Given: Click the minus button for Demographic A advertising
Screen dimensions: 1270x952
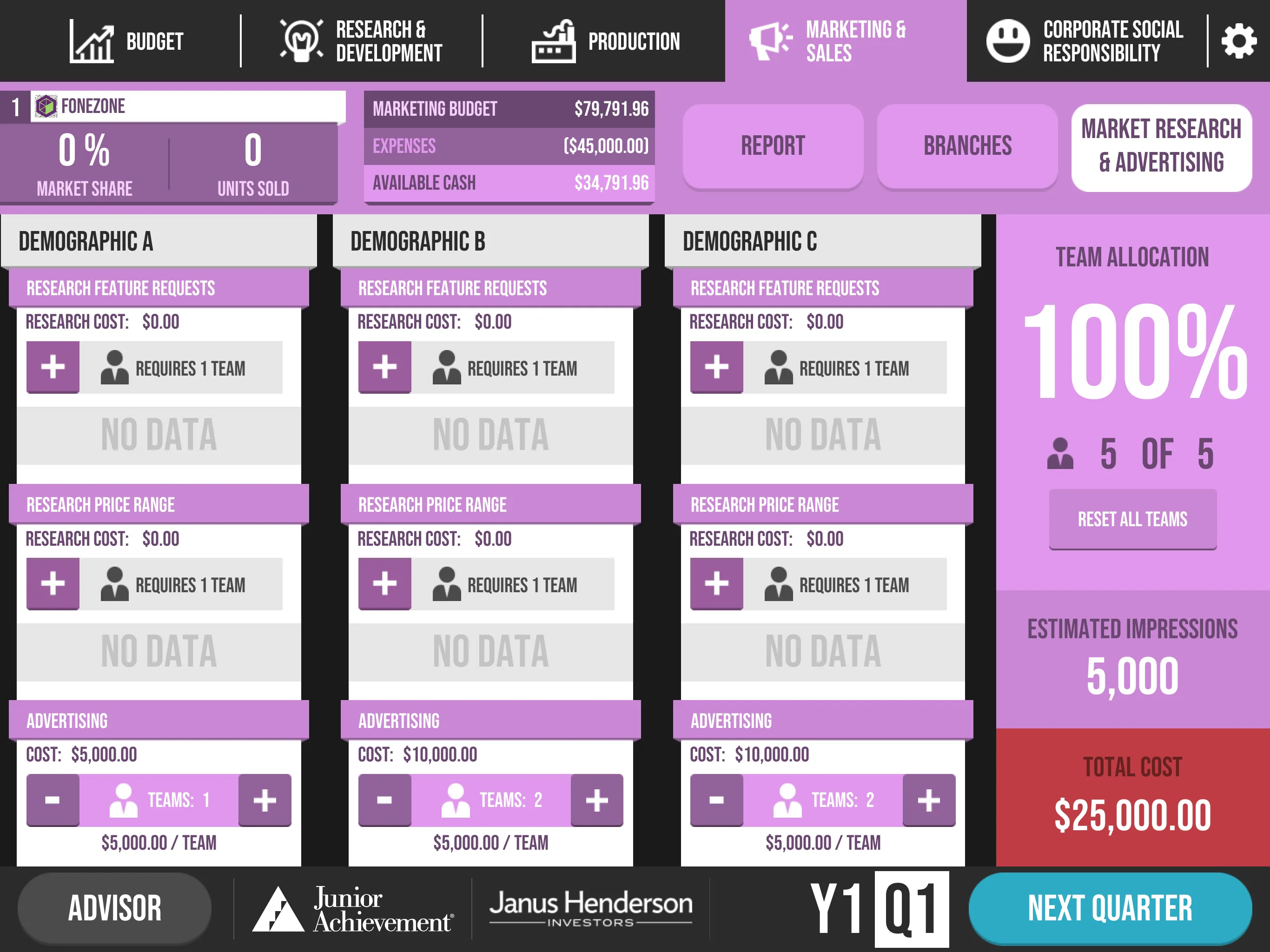Looking at the screenshot, I should (x=53, y=800).
